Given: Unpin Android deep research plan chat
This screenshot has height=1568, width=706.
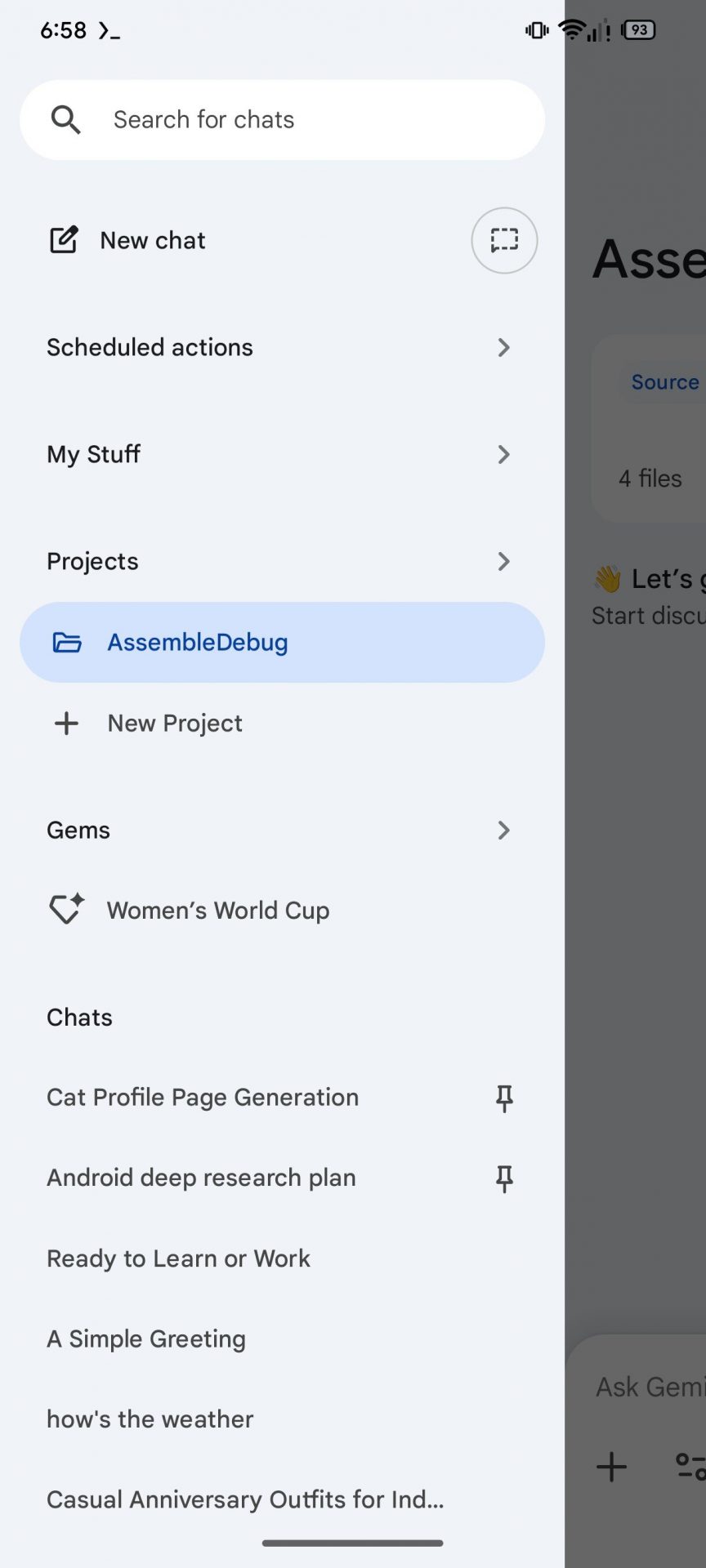Looking at the screenshot, I should tap(504, 1178).
